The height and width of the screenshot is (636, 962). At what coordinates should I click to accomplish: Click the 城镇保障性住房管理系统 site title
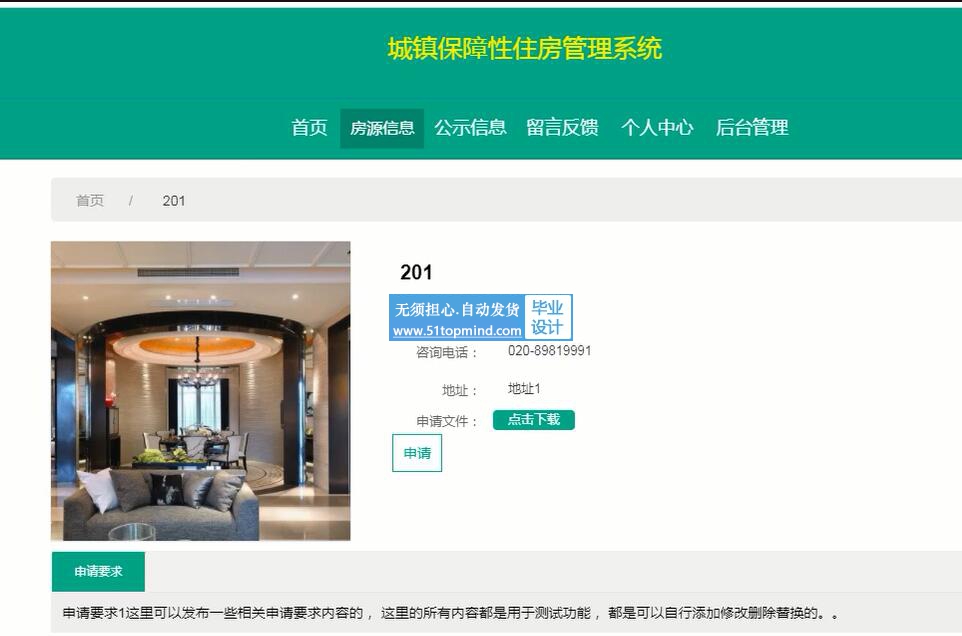(525, 48)
